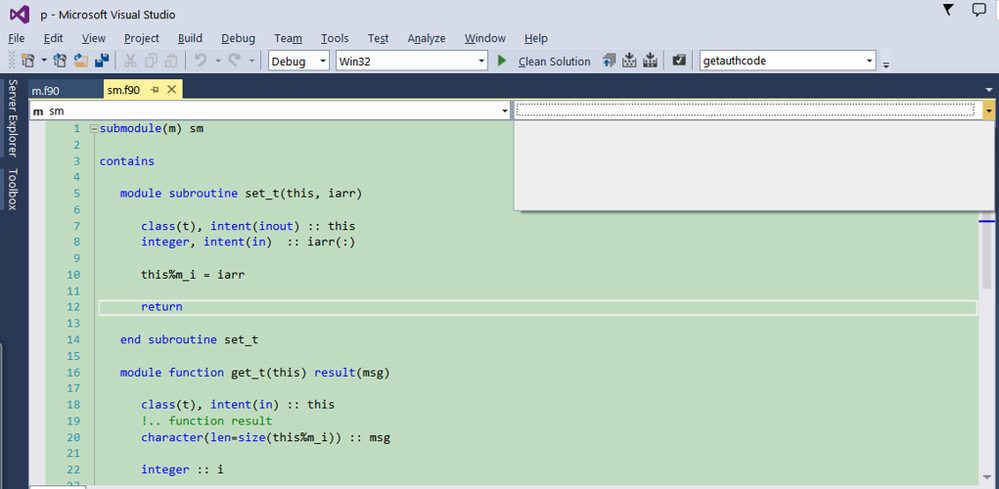Click the Undo arrow icon

[x=201, y=60]
